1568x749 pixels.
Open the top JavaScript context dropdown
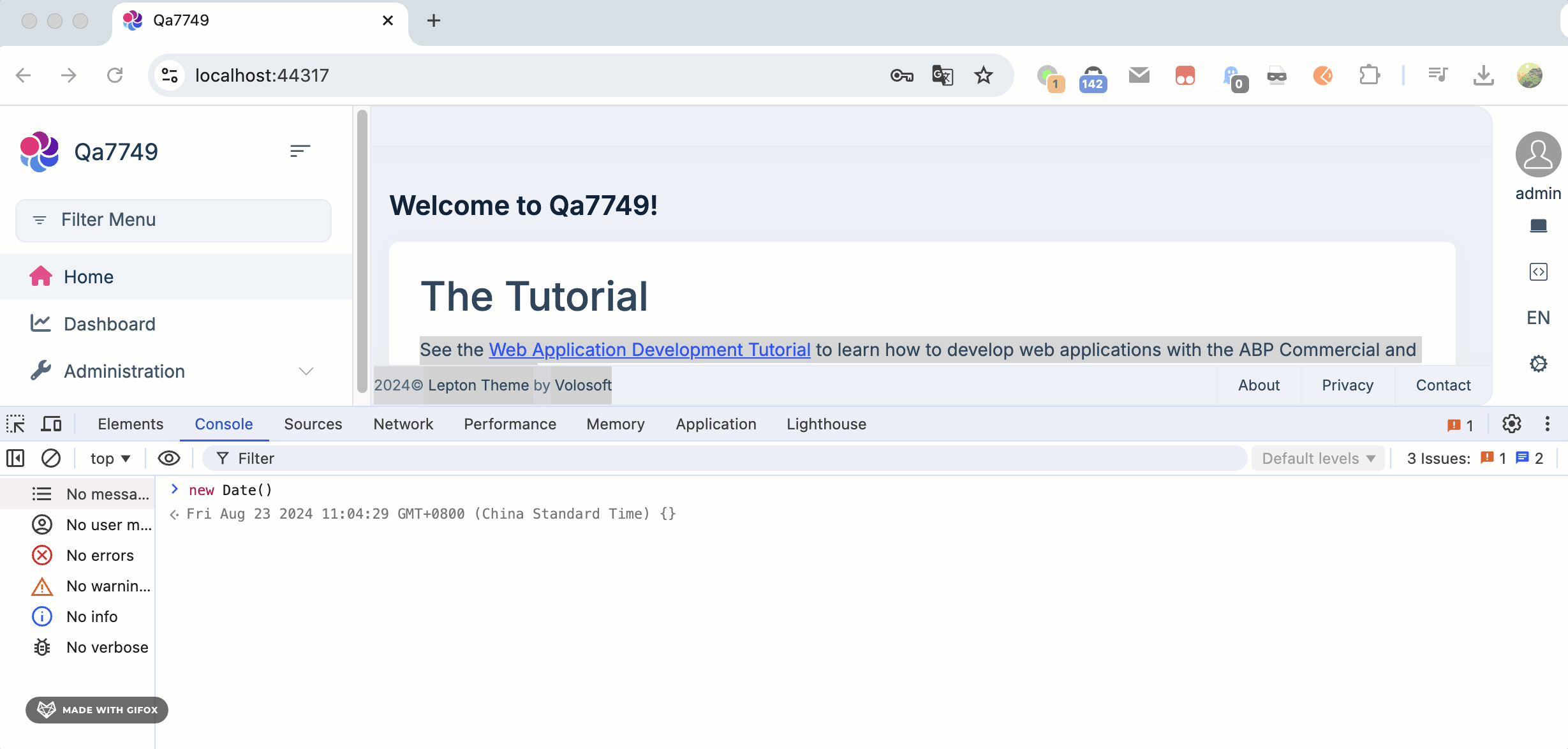[x=110, y=458]
